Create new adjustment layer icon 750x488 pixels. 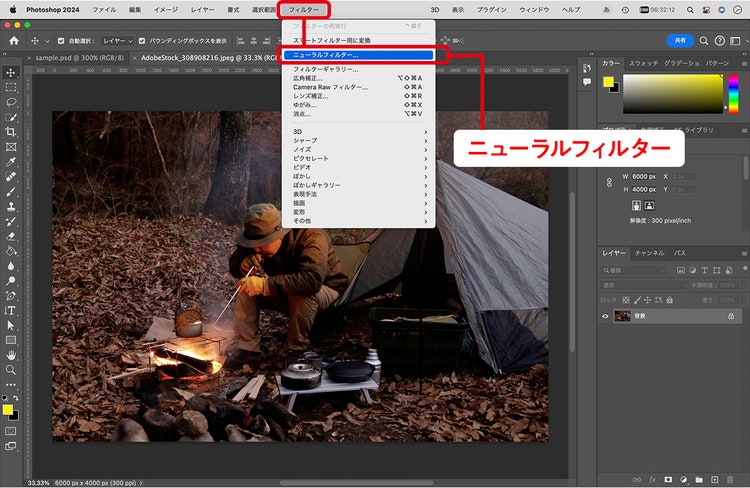click(684, 479)
